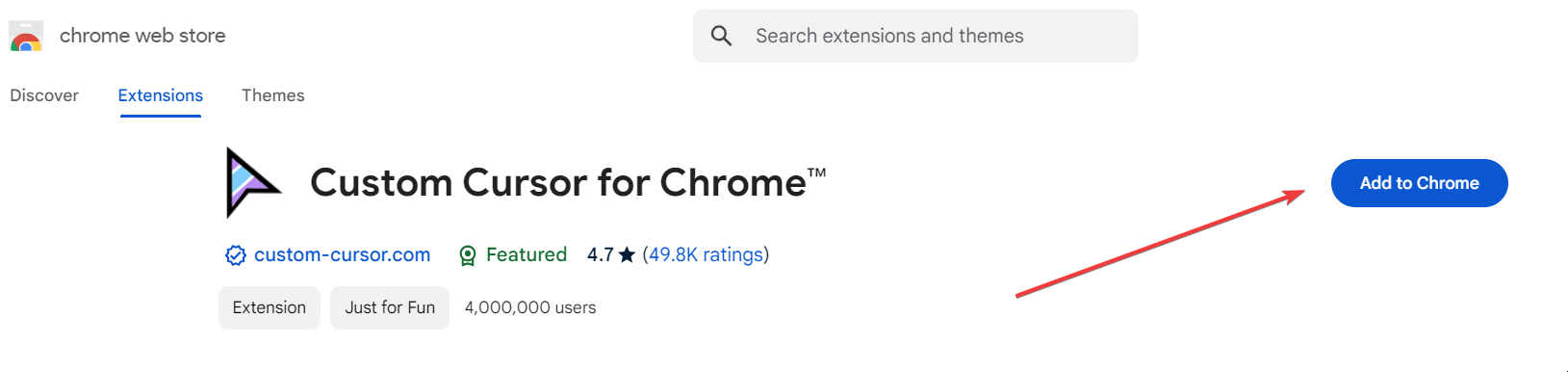Switch to the Themes tab
This screenshot has height=372, width=1568.
pyautogui.click(x=273, y=95)
